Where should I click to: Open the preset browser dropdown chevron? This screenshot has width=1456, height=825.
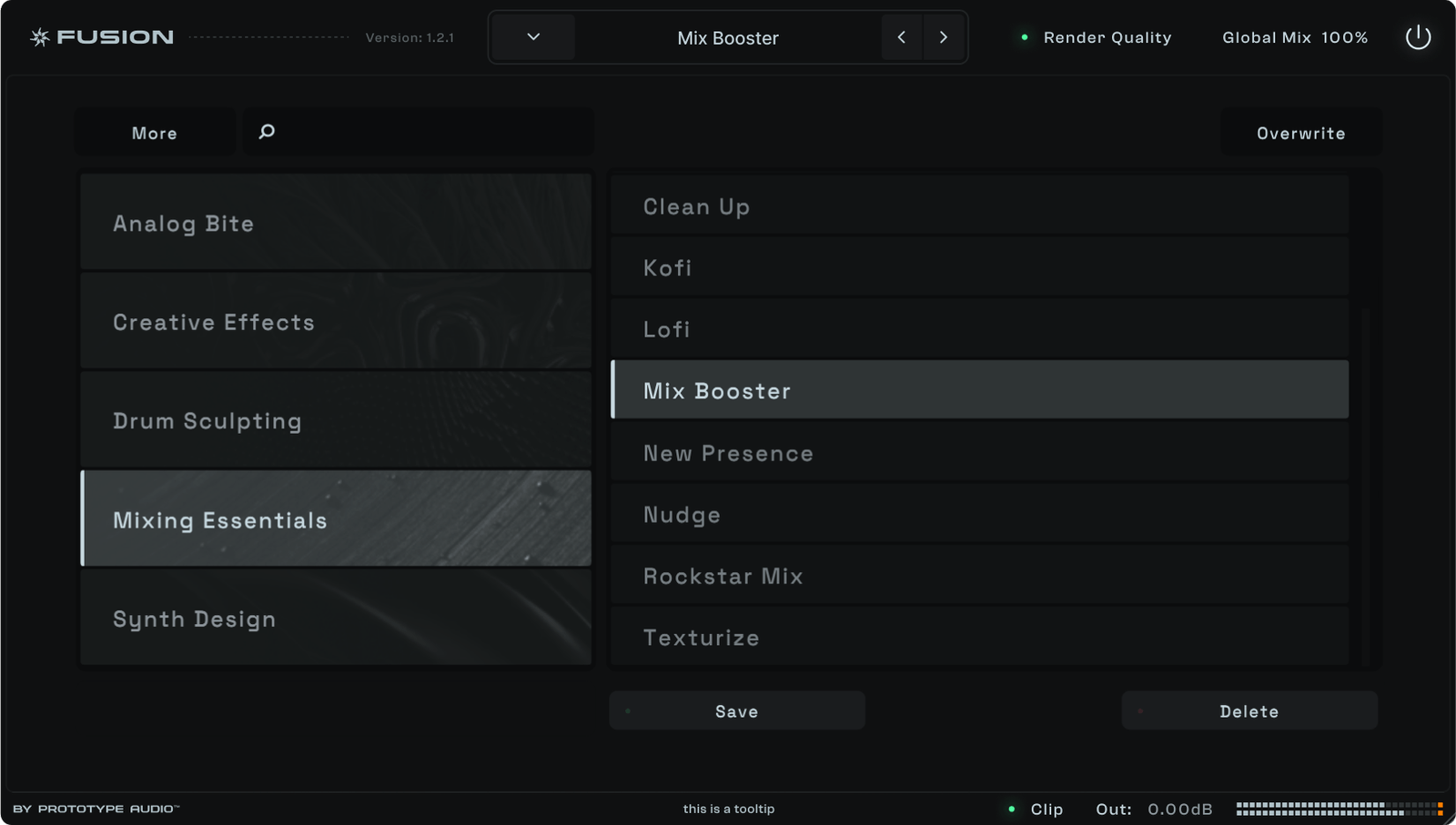pyautogui.click(x=533, y=37)
